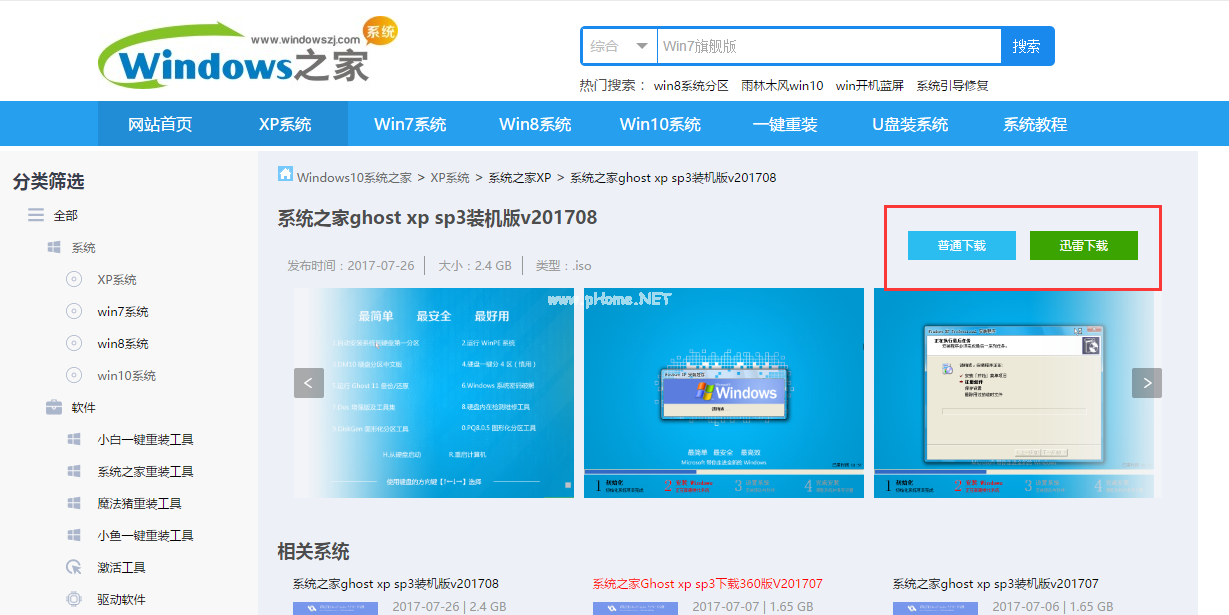Screen dimensions: 1229x615
Task: Select the XP系统 radio option
Action: (73, 279)
